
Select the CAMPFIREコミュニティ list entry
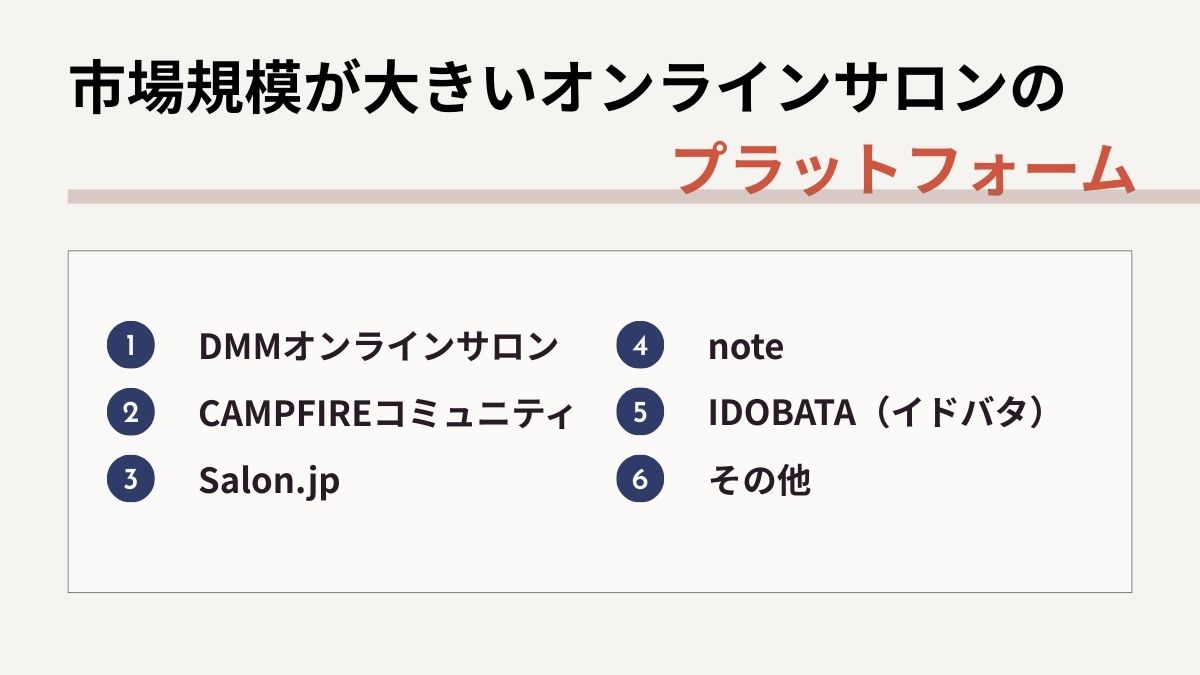click(386, 414)
